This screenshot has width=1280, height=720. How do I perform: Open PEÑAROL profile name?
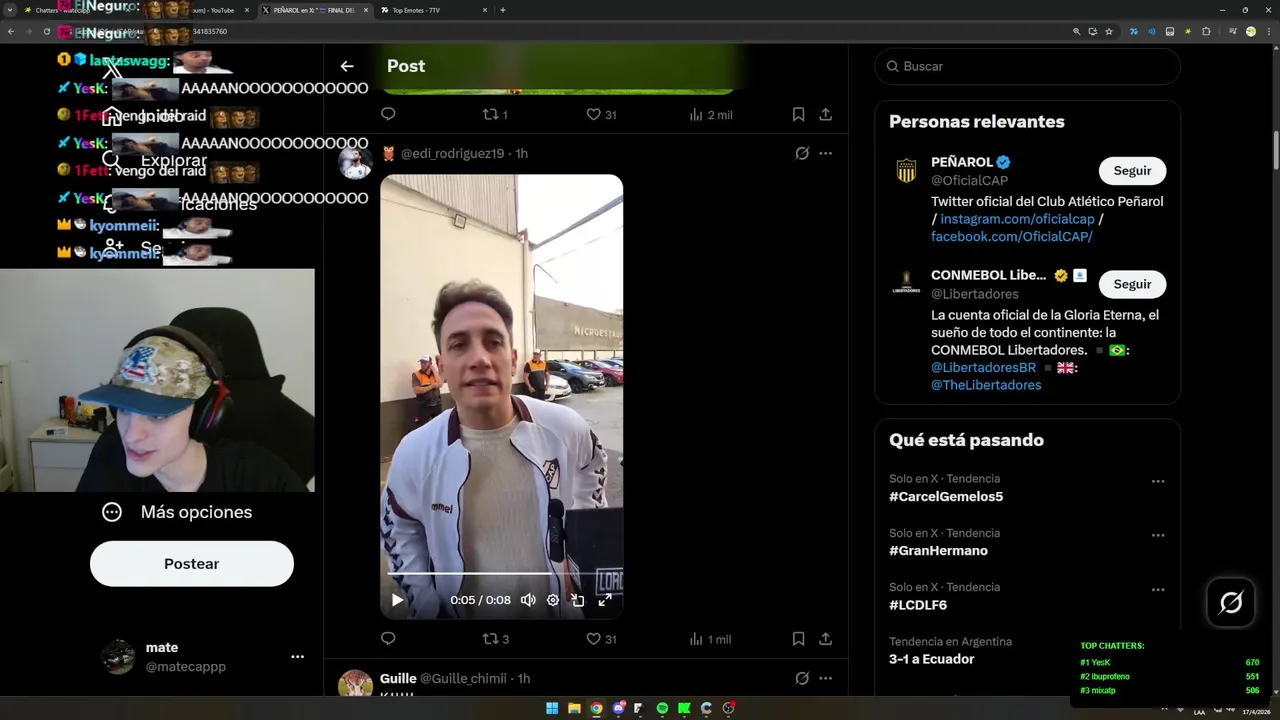(x=961, y=162)
